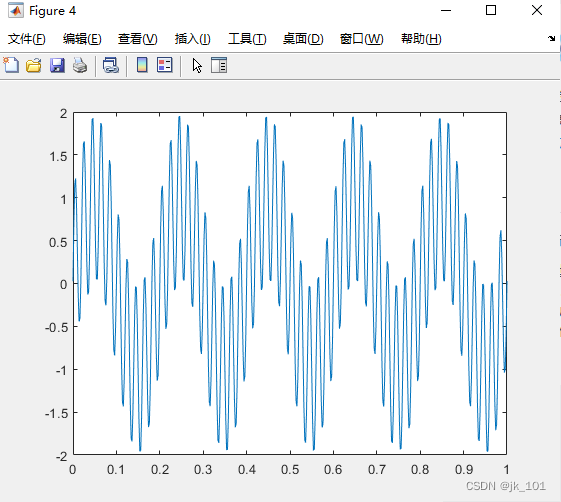Click the Figure 4 title text
Viewport: 561px width, 502px height.
coord(53,11)
